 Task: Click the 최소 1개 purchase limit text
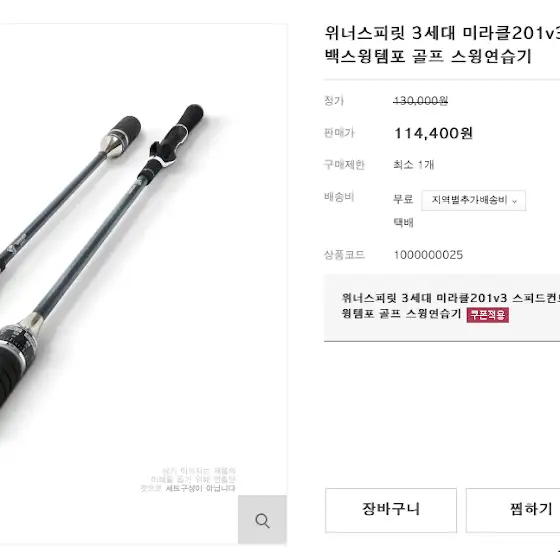point(414,165)
